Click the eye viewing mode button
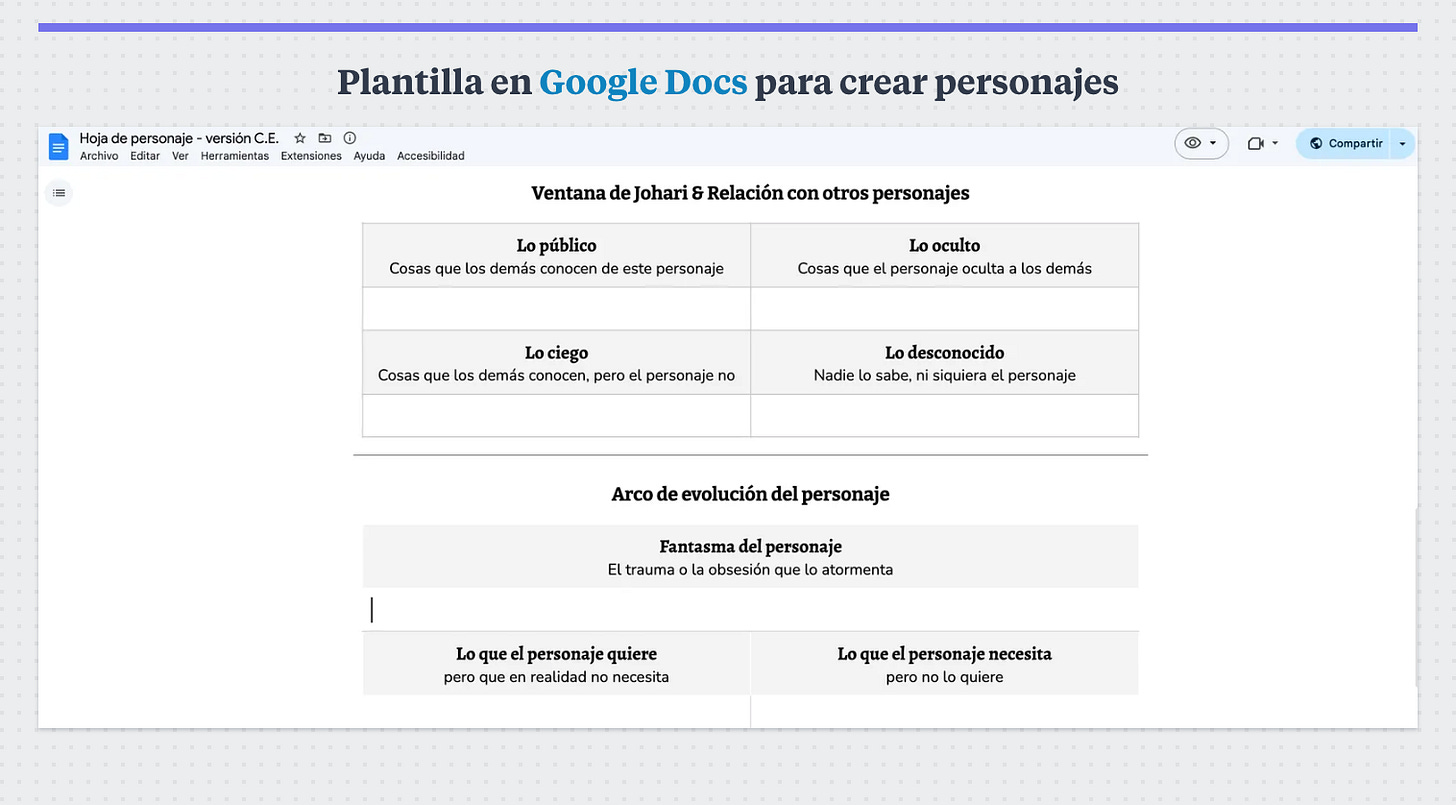Viewport: 1456px width, 805px height. (x=1192, y=143)
